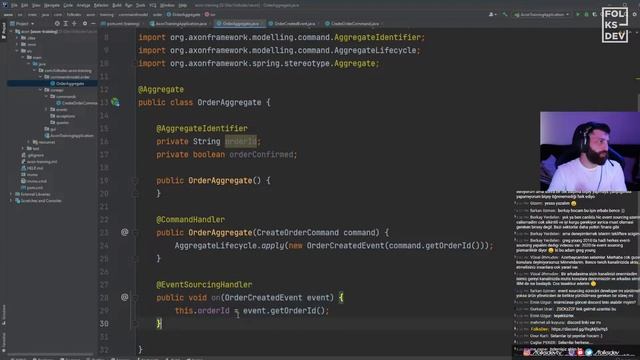Click event.getOrderId() call on line 29
Viewport: 640px width, 360px height.
pos(284,311)
